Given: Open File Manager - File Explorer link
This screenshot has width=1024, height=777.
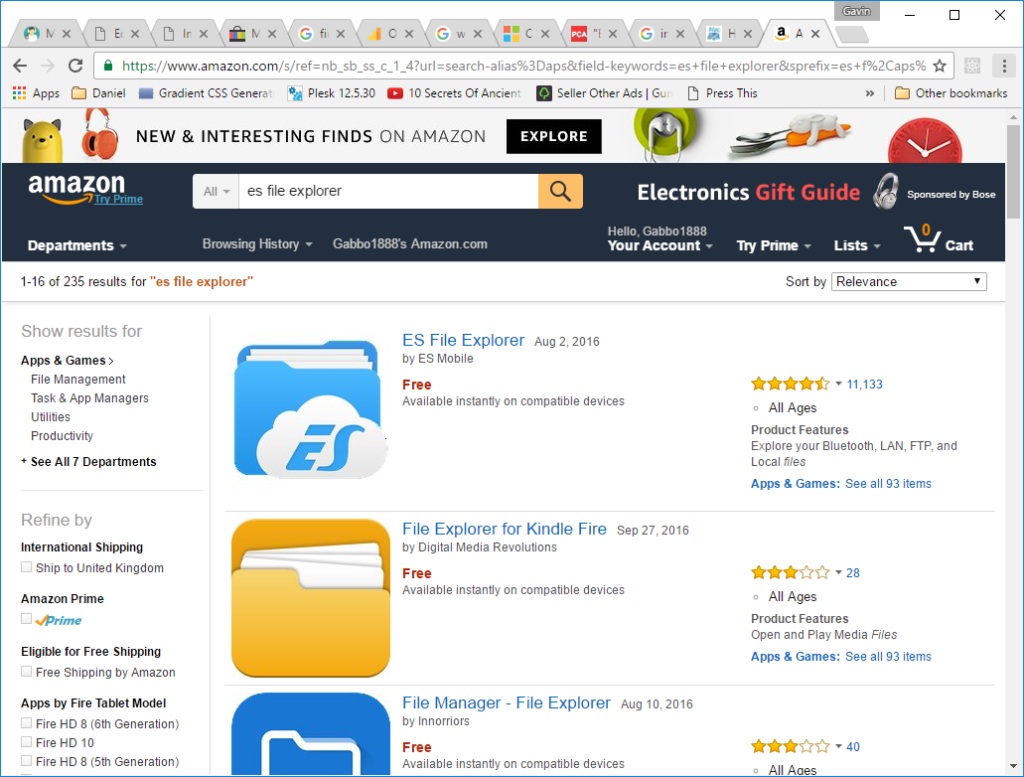Looking at the screenshot, I should coord(506,703).
